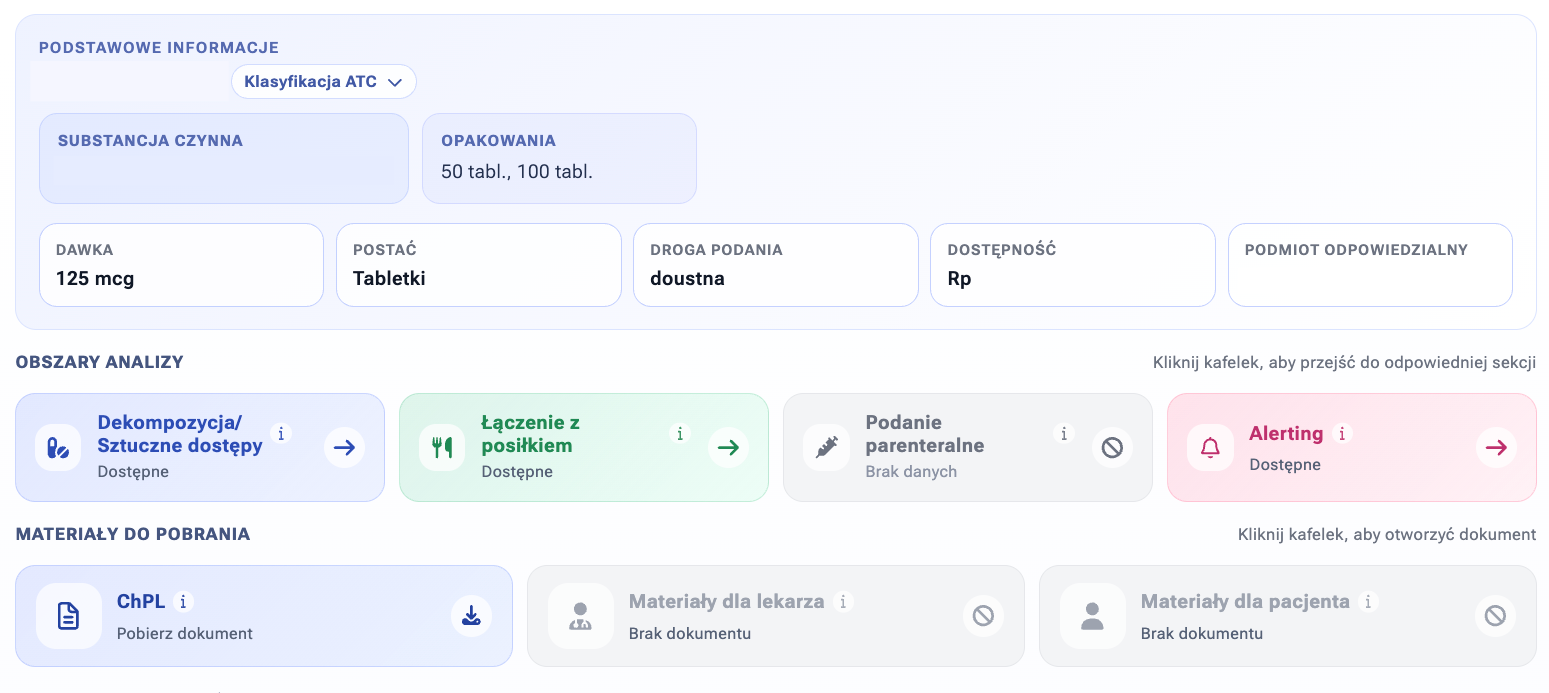The height and width of the screenshot is (693, 1549).
Task: Click the arrow on Dekompozycja/Sztuczne dostępy tile
Action: click(344, 448)
